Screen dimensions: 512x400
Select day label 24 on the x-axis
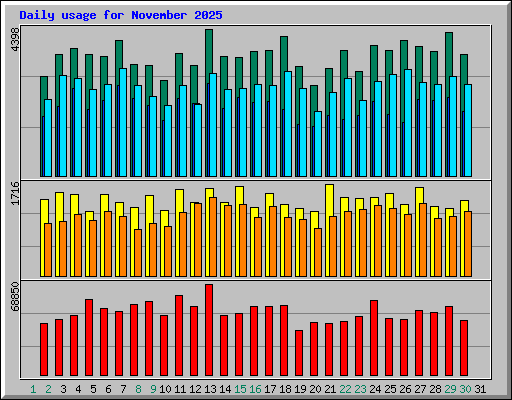[x=375, y=389]
